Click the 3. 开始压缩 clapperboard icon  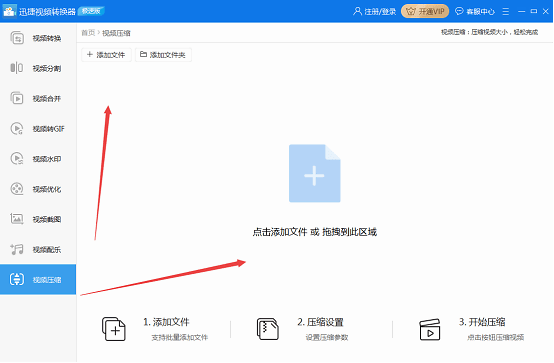(430, 329)
